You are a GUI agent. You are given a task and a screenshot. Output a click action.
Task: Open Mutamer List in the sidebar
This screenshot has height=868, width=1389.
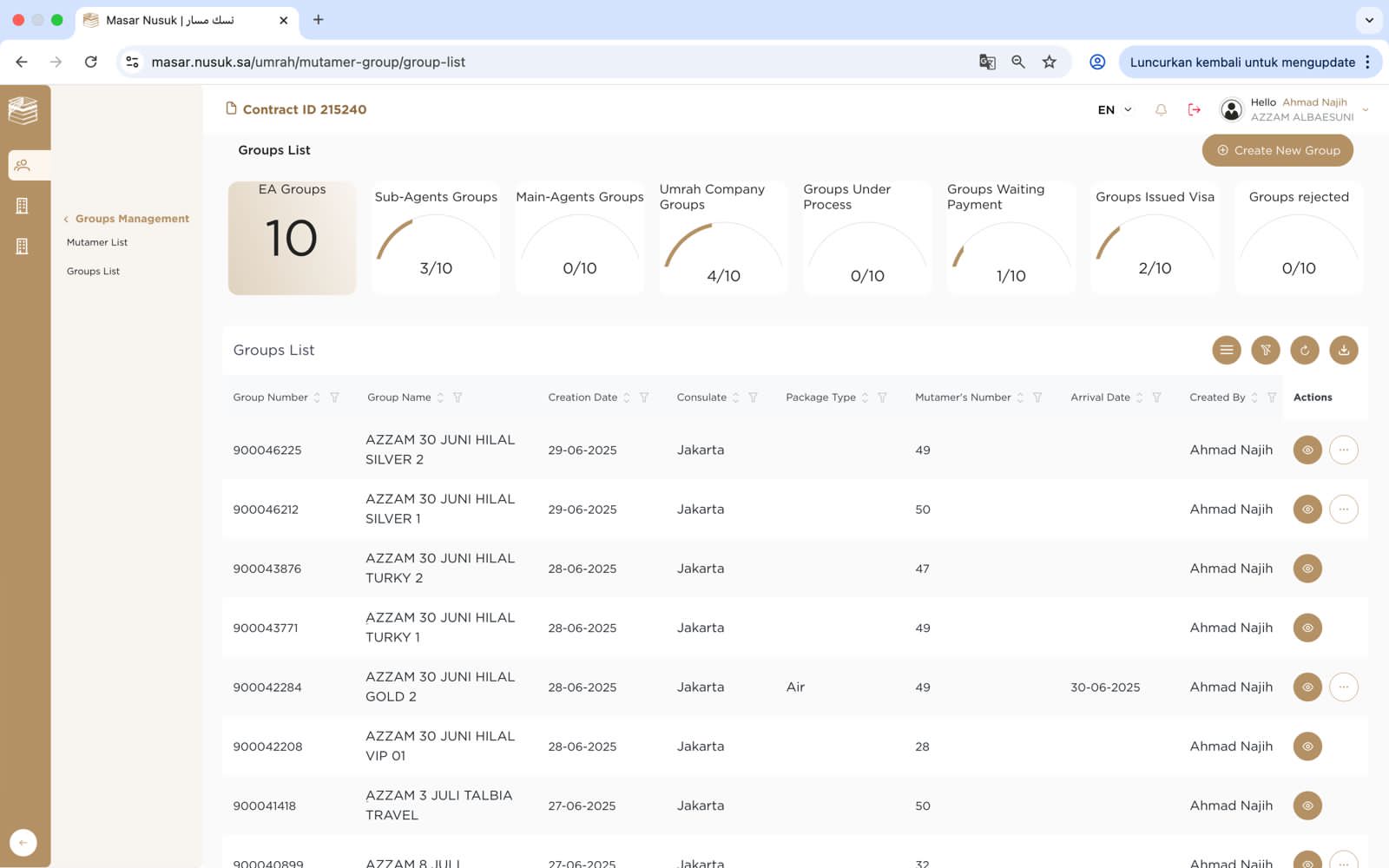tap(97, 243)
